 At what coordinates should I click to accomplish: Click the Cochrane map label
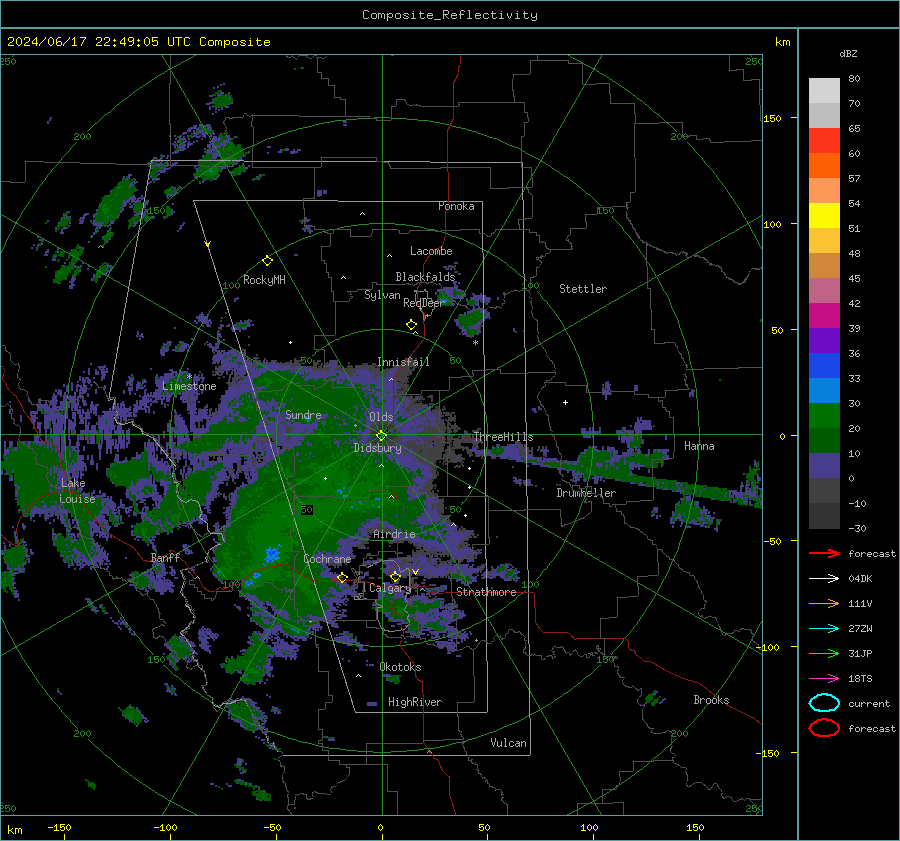click(x=327, y=559)
